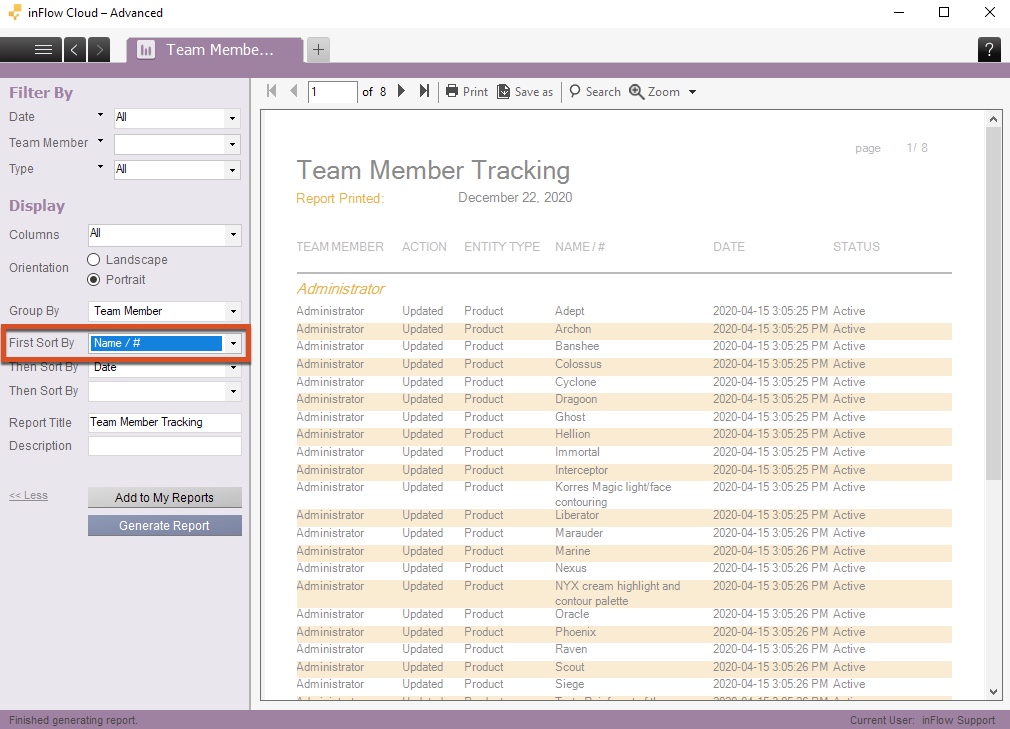Jump to first report page
The width and height of the screenshot is (1010, 729).
point(272,91)
